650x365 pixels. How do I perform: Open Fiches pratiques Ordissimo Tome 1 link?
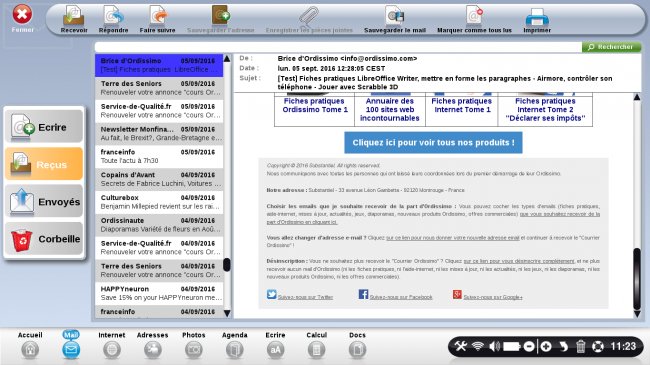click(314, 105)
